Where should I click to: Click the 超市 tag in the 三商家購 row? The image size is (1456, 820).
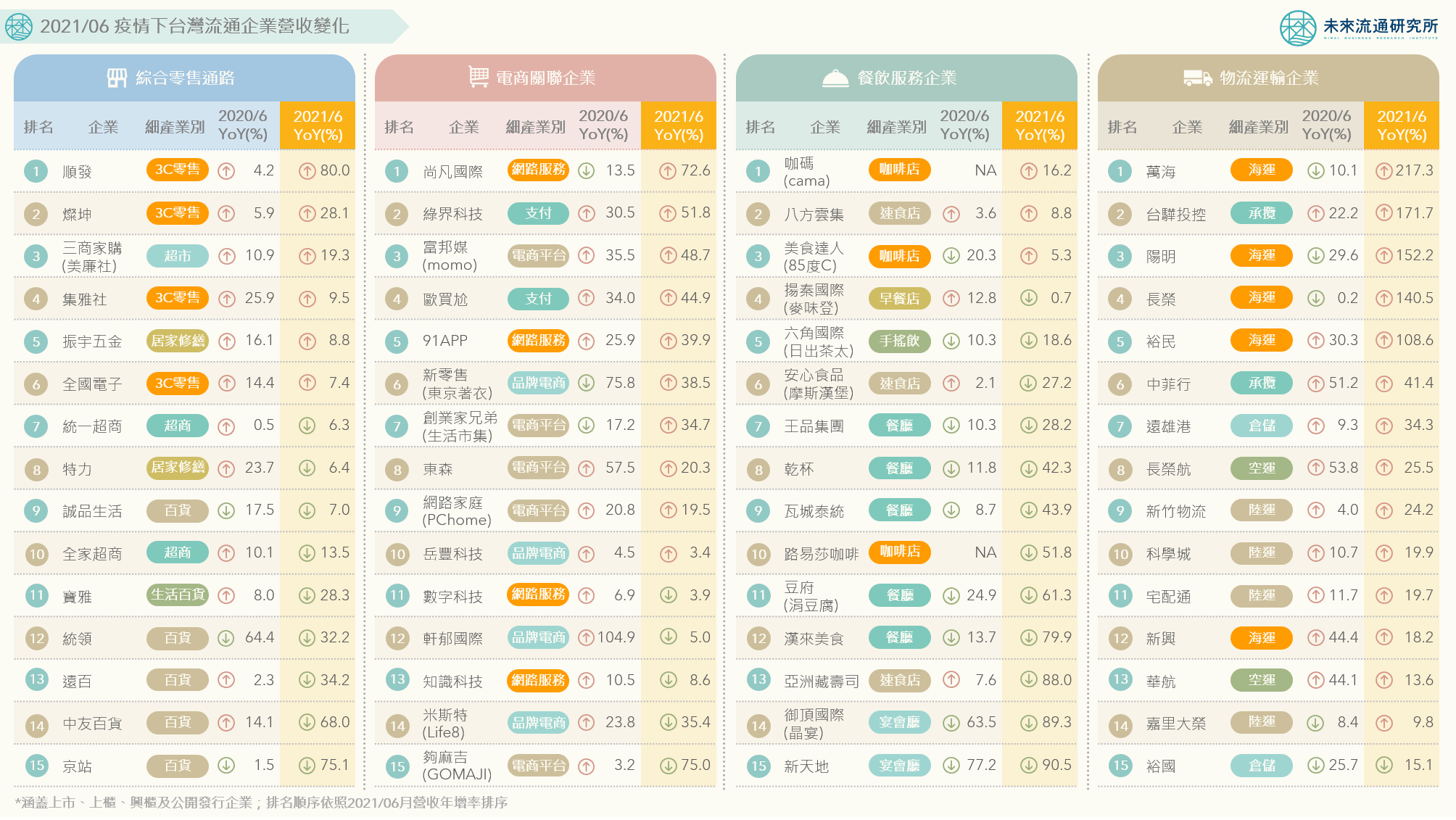coord(178,255)
